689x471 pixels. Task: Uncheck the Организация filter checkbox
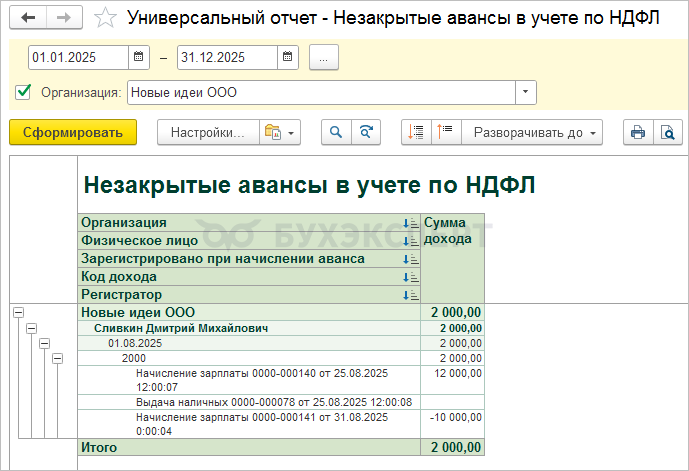coord(24,93)
